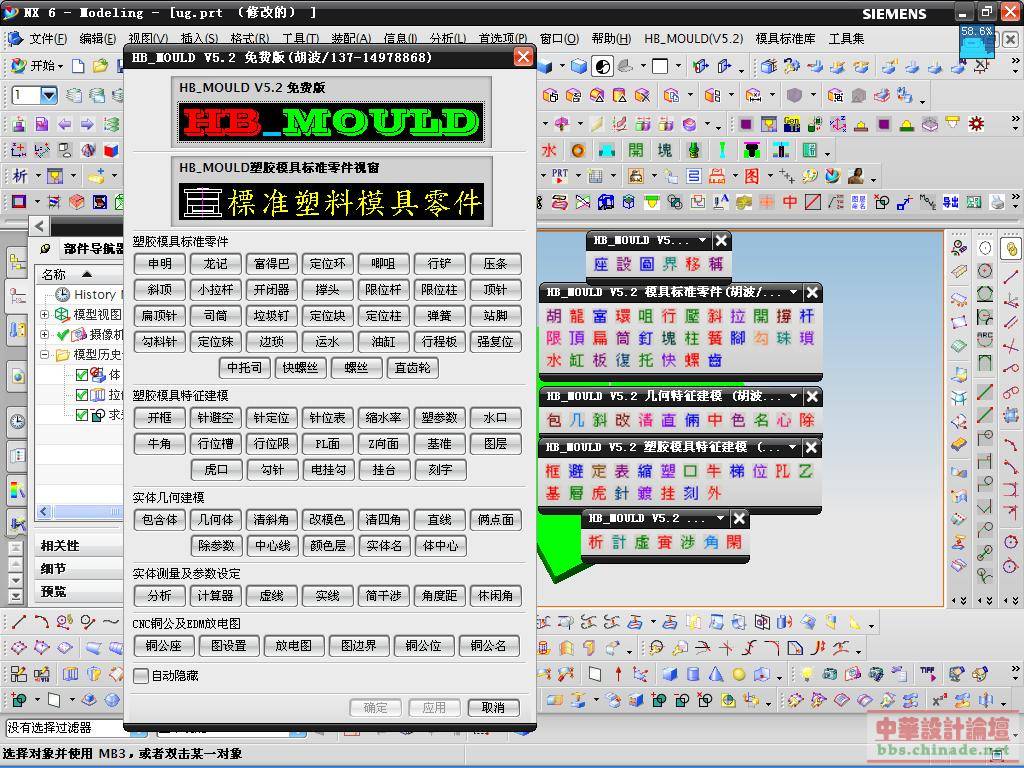
Task: Click the part navigator horizontal scrollbar
Action: pos(80,511)
